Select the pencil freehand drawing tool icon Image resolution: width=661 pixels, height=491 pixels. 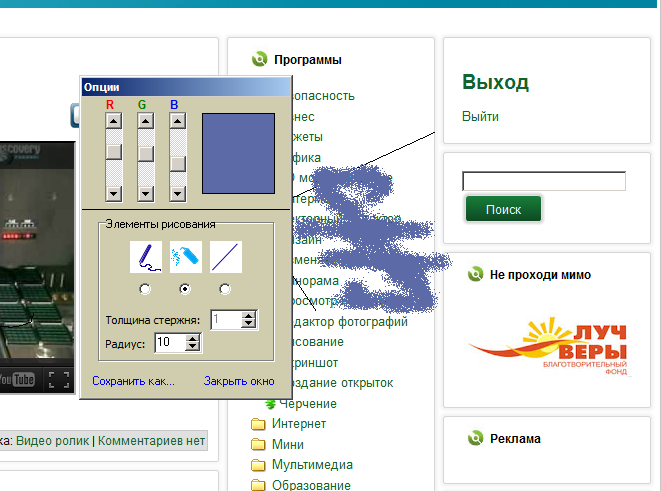pyautogui.click(x=146, y=257)
